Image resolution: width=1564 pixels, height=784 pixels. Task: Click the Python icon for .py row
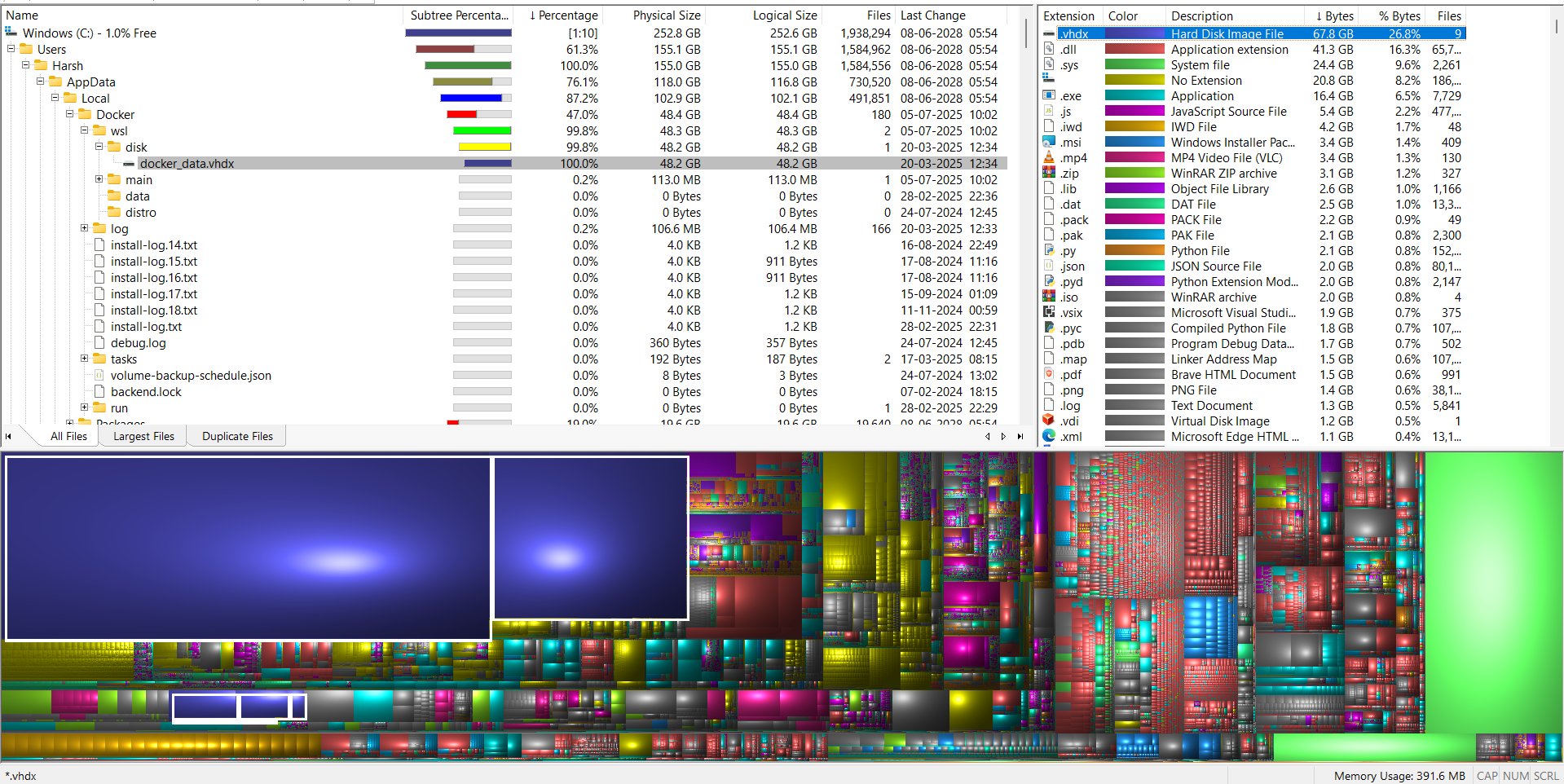1049,251
